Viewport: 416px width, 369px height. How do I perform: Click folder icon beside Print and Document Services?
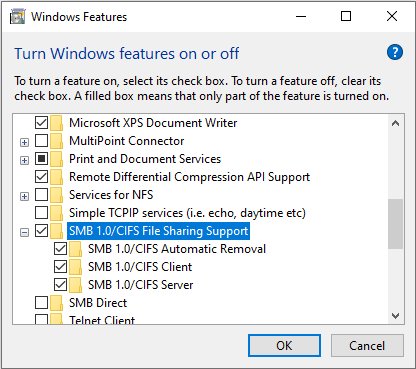[56, 159]
